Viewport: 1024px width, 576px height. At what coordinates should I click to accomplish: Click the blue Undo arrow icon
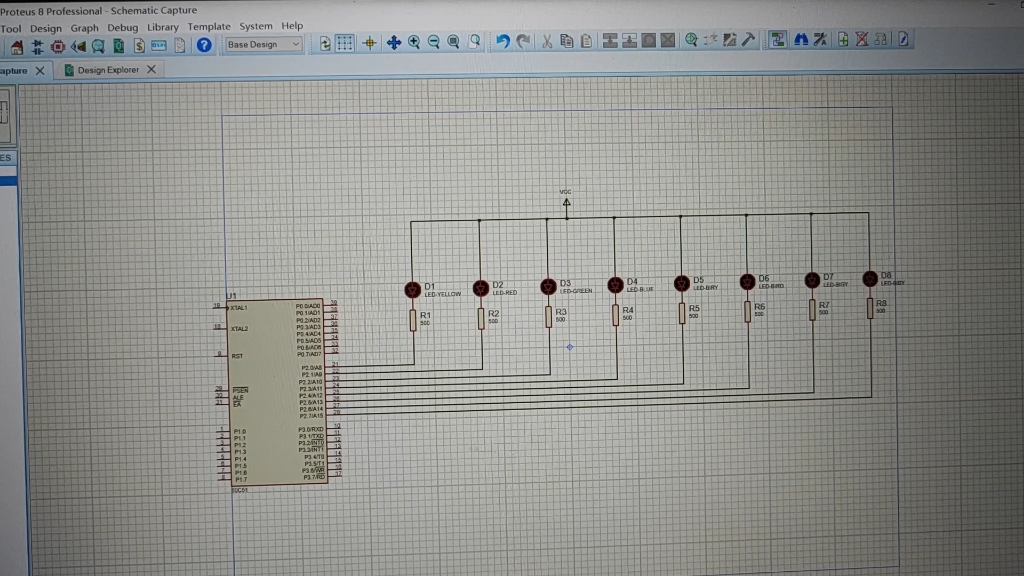point(502,42)
